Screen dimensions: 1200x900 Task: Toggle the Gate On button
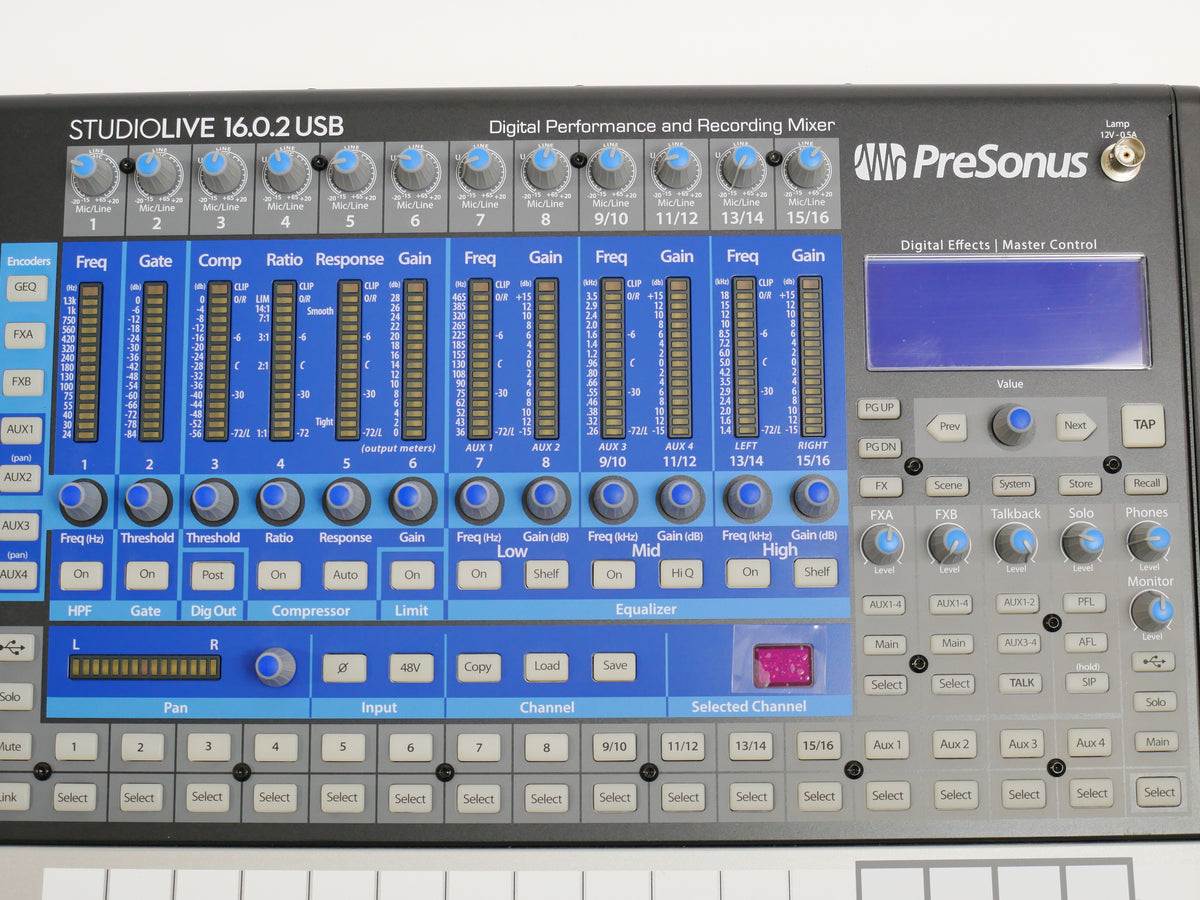(147, 574)
